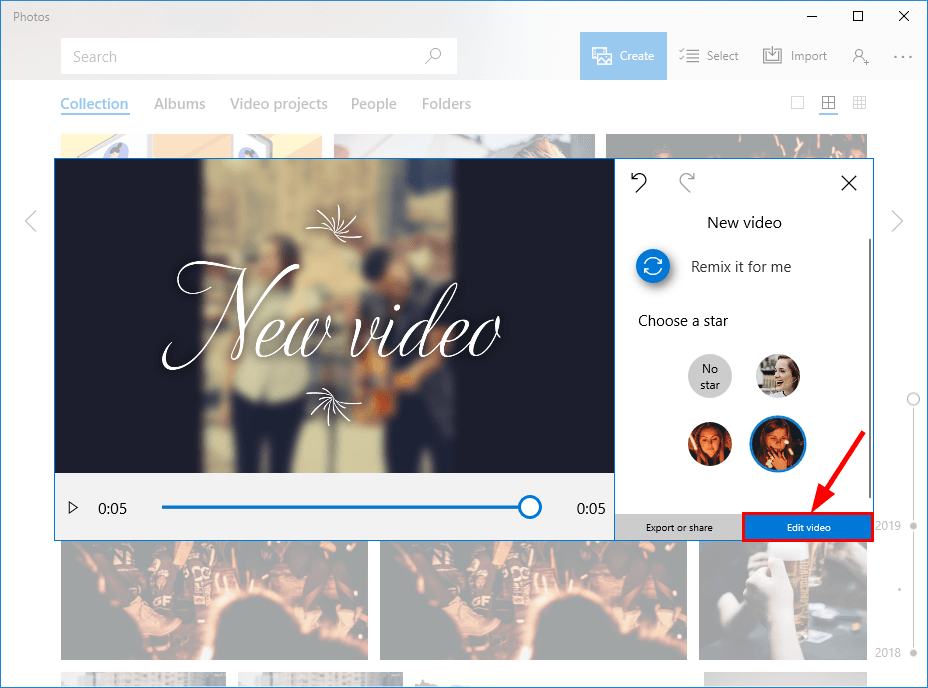Viewport: 928px width, 688px height.
Task: Select the large single-tile view icon
Action: click(x=797, y=102)
